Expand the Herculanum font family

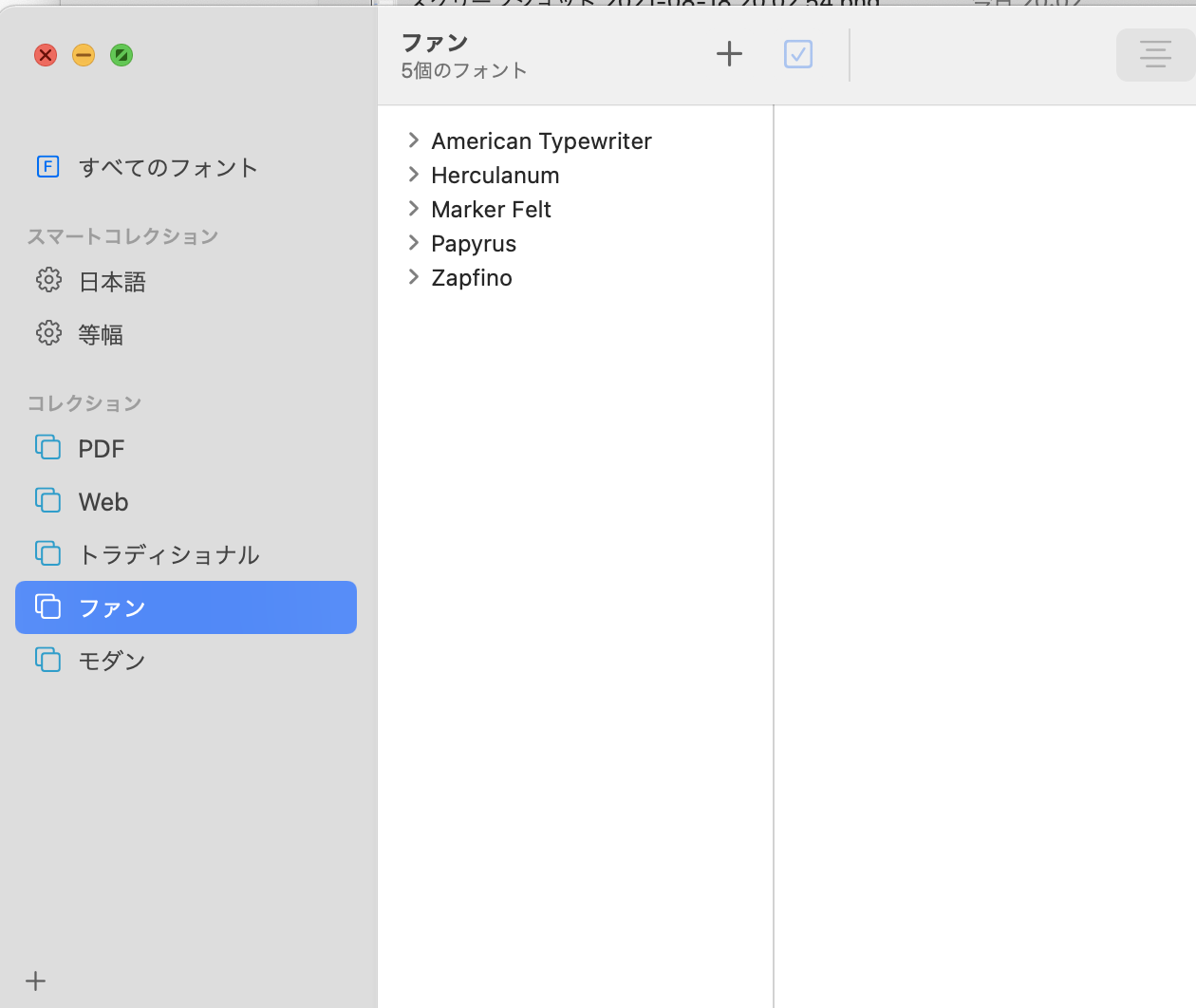coord(414,175)
